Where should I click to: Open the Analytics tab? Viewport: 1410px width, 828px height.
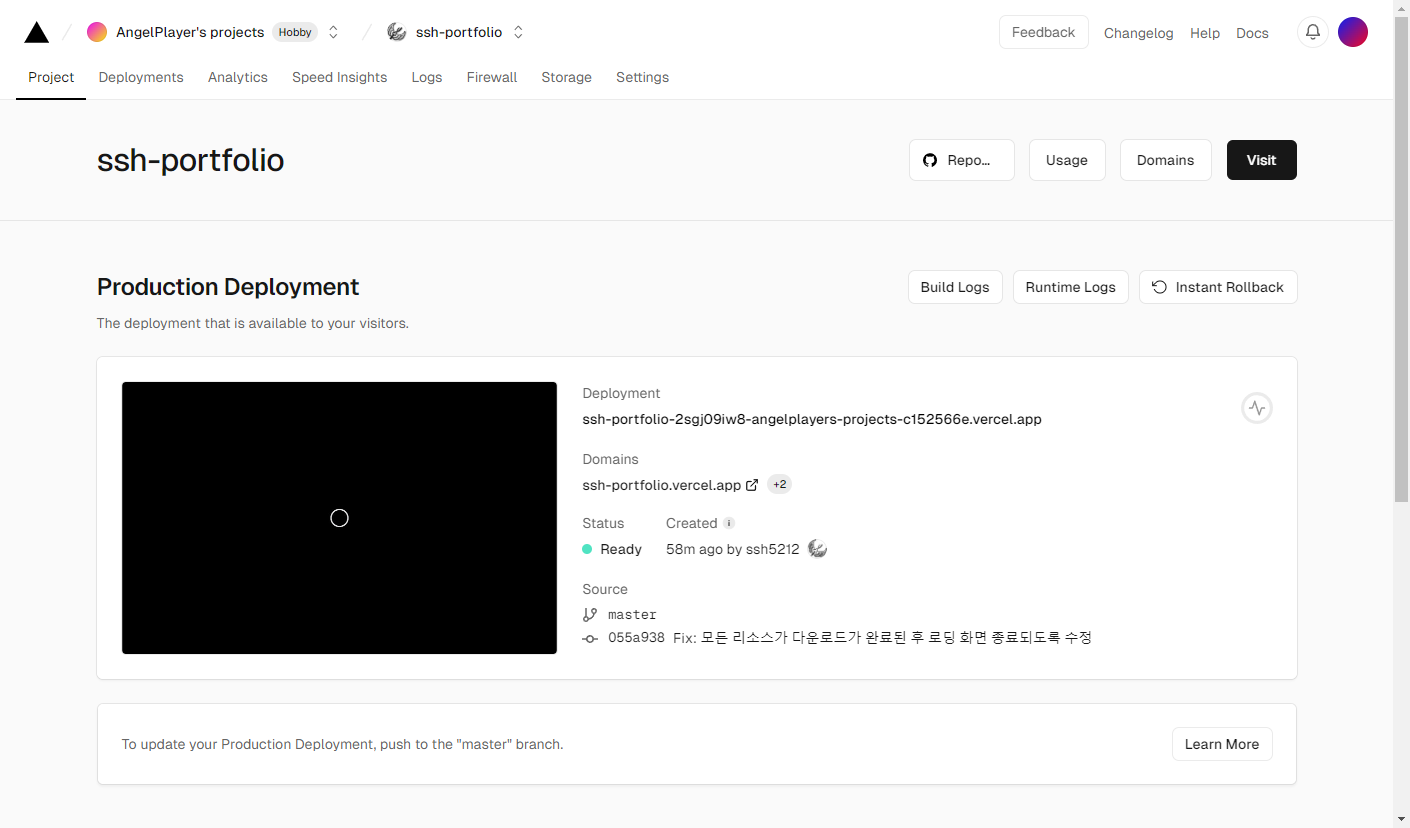(x=238, y=77)
